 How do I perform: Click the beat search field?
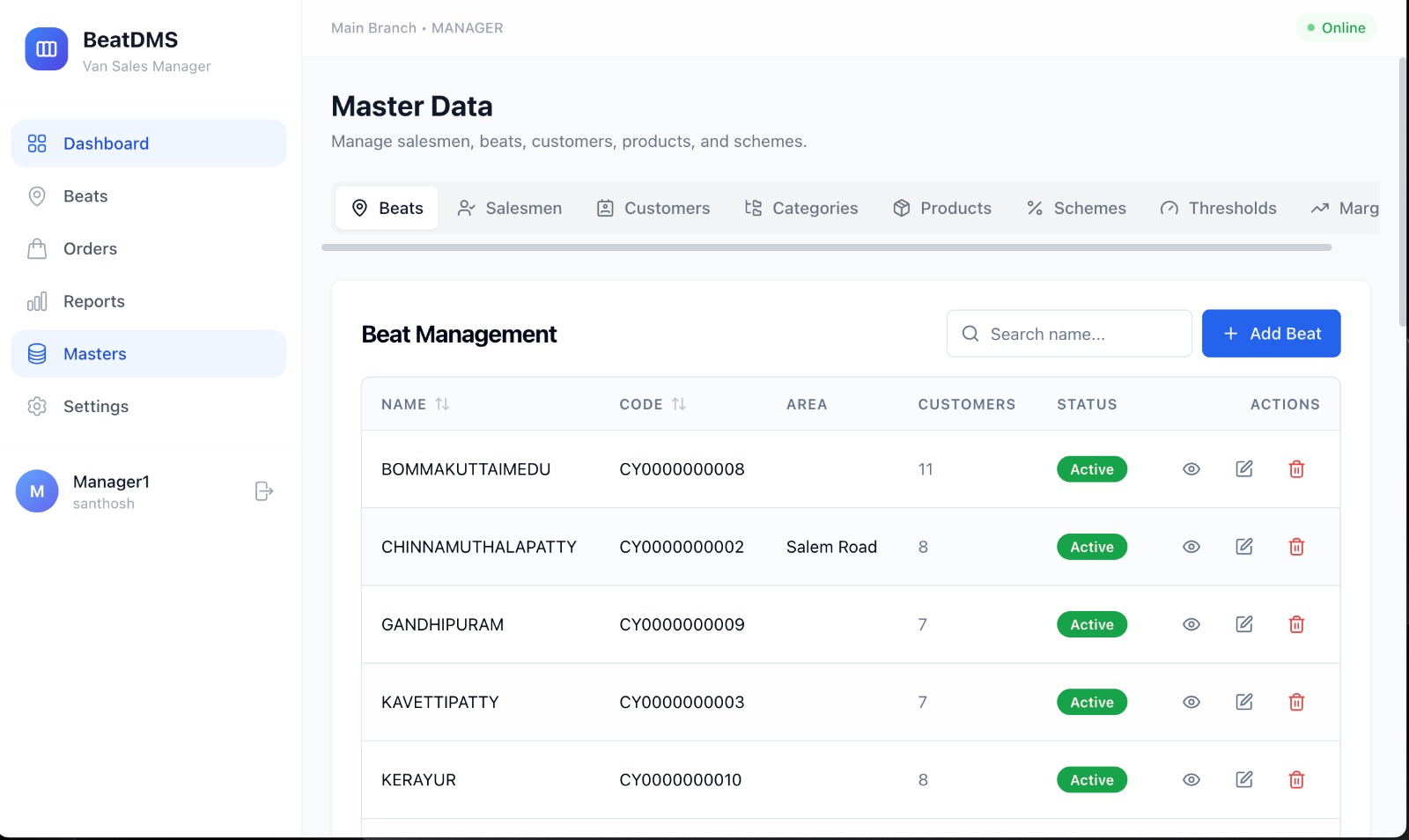[x=1068, y=333]
